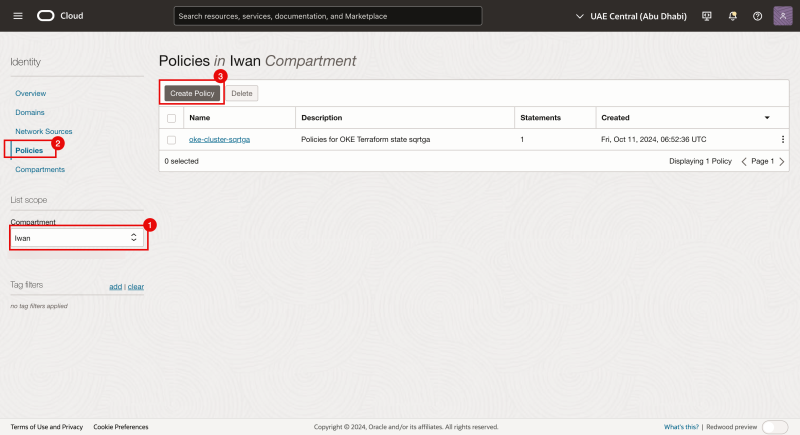Viewport: 800px width, 435px height.
Task: Click the Create Policy button
Action: tap(192, 93)
